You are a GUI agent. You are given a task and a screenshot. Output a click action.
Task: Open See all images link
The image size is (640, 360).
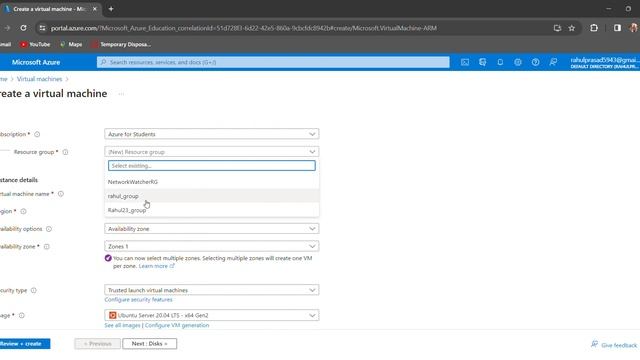click(x=122, y=325)
